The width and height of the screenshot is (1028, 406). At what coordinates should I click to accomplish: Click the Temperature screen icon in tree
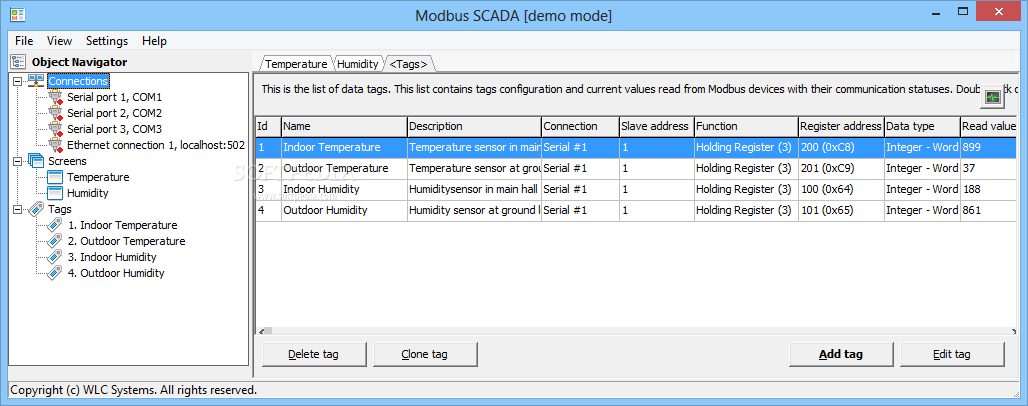point(56,177)
